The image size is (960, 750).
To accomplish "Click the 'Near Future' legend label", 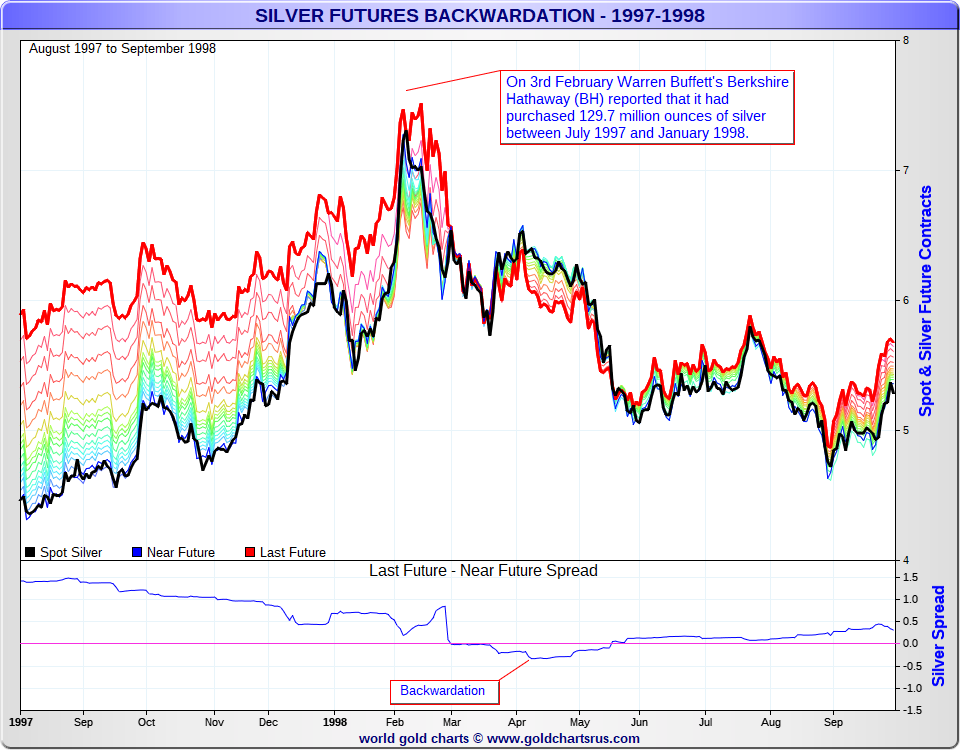I will [181, 552].
